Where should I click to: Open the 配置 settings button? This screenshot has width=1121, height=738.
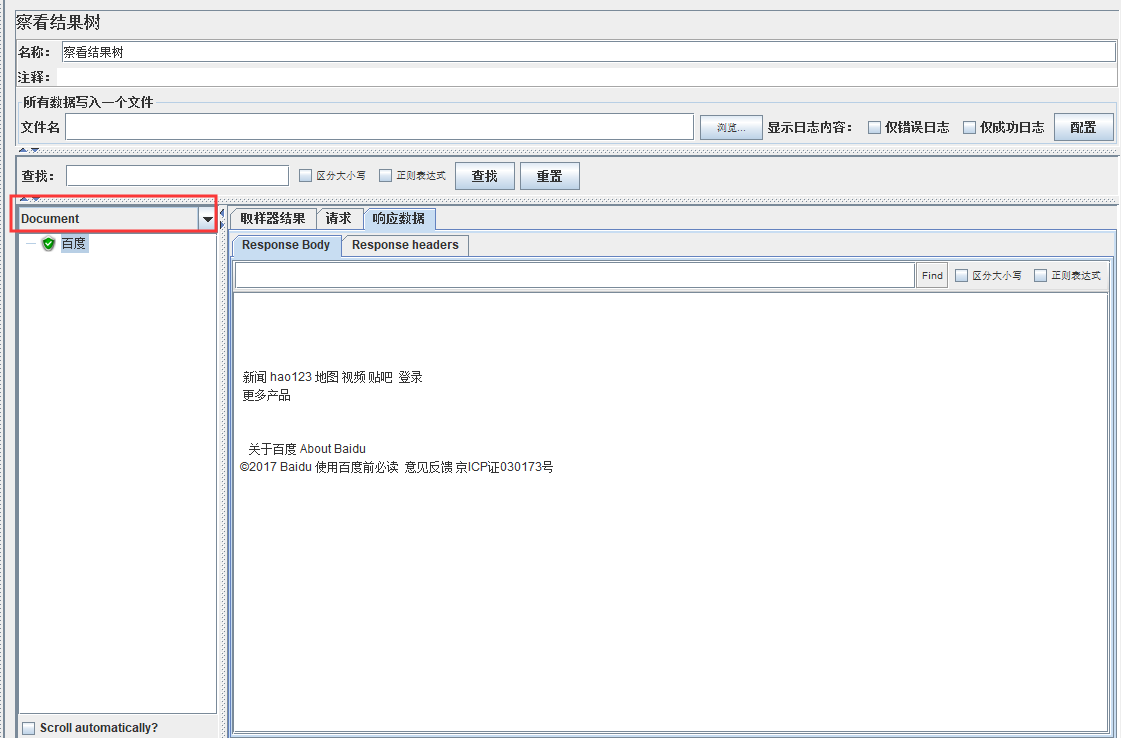tap(1084, 126)
